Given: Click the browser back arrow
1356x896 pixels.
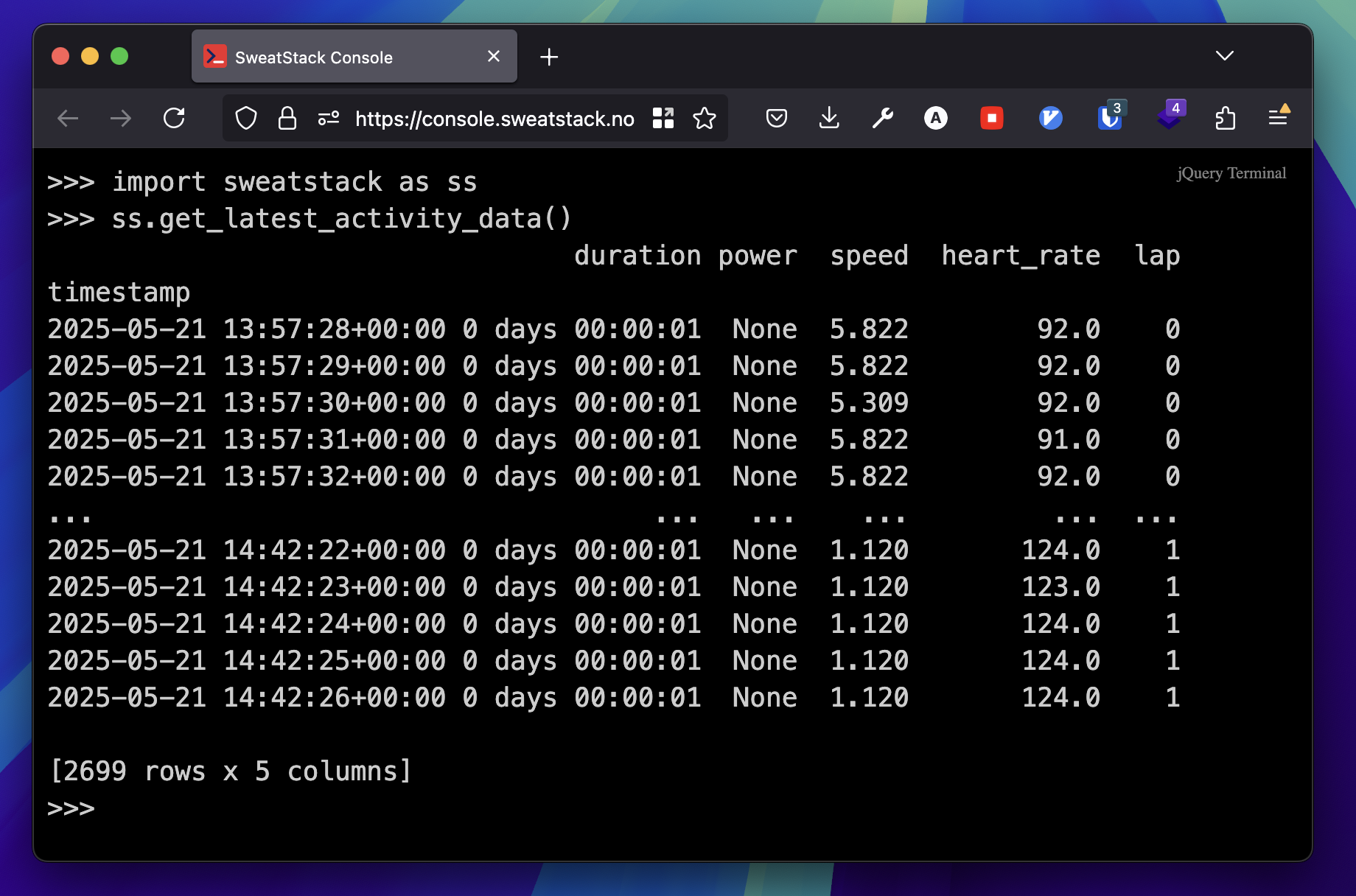Looking at the screenshot, I should 68,118.
